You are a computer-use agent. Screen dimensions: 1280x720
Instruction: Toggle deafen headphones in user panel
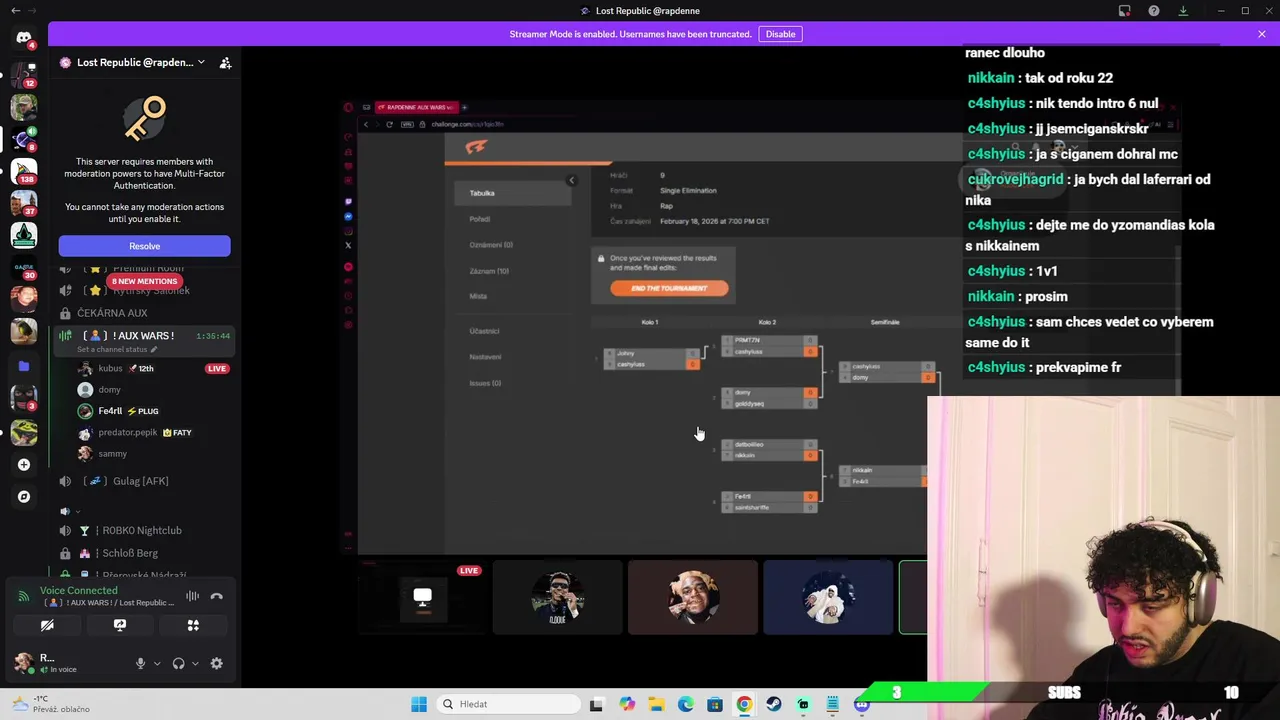click(178, 663)
